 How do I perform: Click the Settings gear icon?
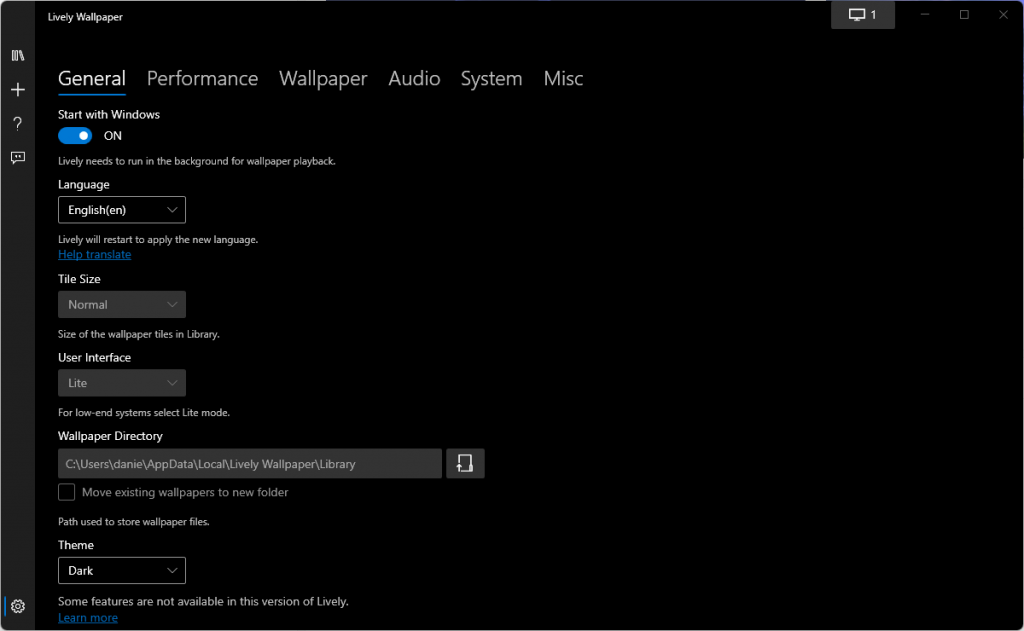(18, 606)
